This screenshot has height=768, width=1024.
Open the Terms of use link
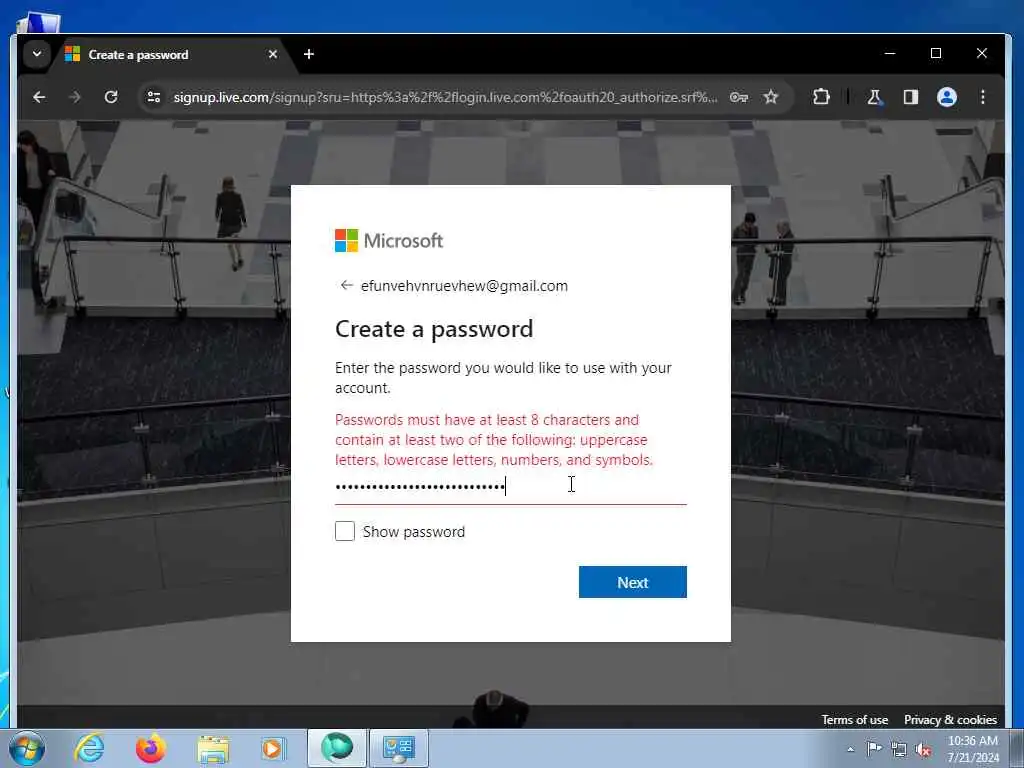tap(855, 720)
